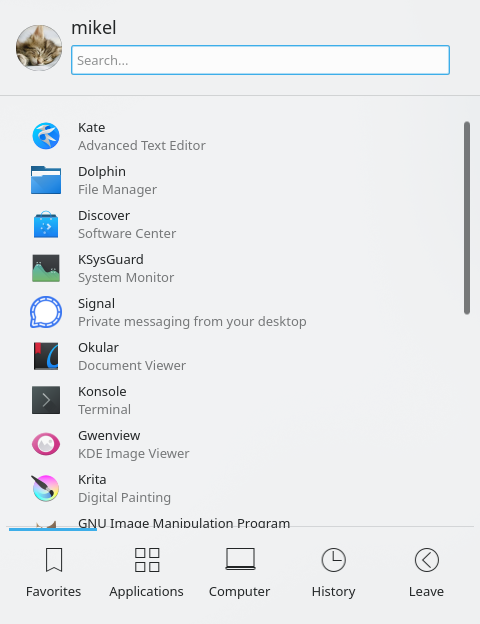Click the "System Monitor" description
This screenshot has height=624, width=480.
click(x=126, y=277)
